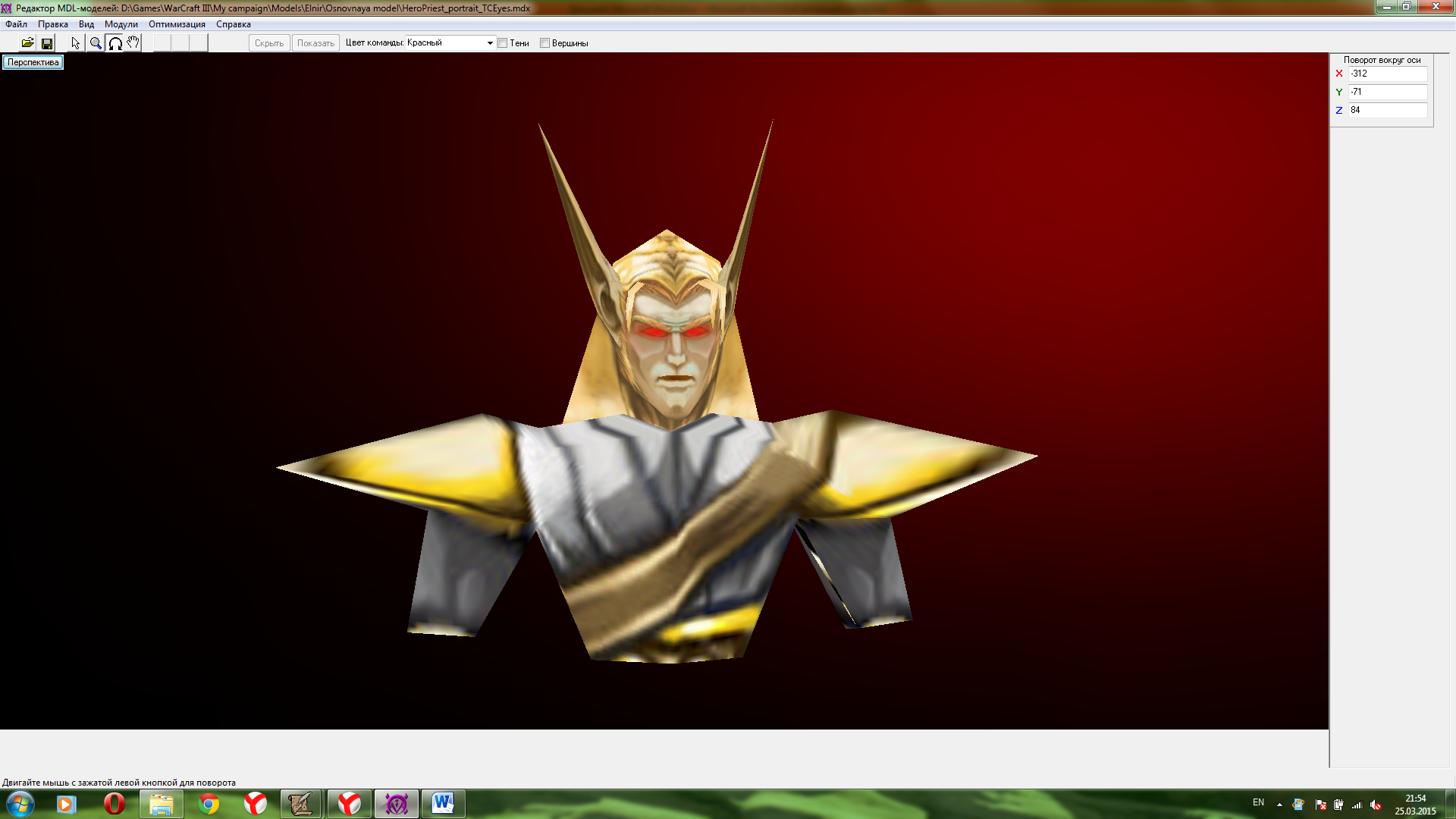This screenshot has height=819, width=1456.
Task: Open the Модули menu
Action: click(121, 24)
